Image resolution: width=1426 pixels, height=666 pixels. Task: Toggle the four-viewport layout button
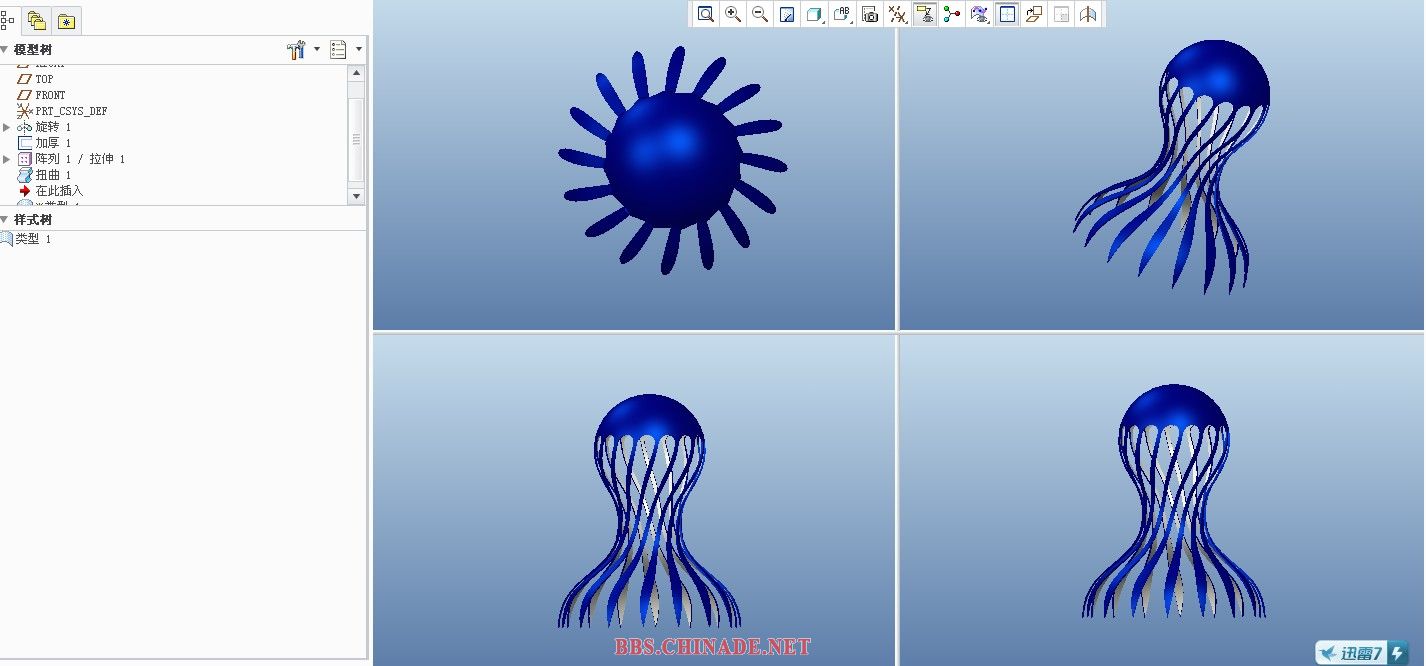click(x=1007, y=14)
